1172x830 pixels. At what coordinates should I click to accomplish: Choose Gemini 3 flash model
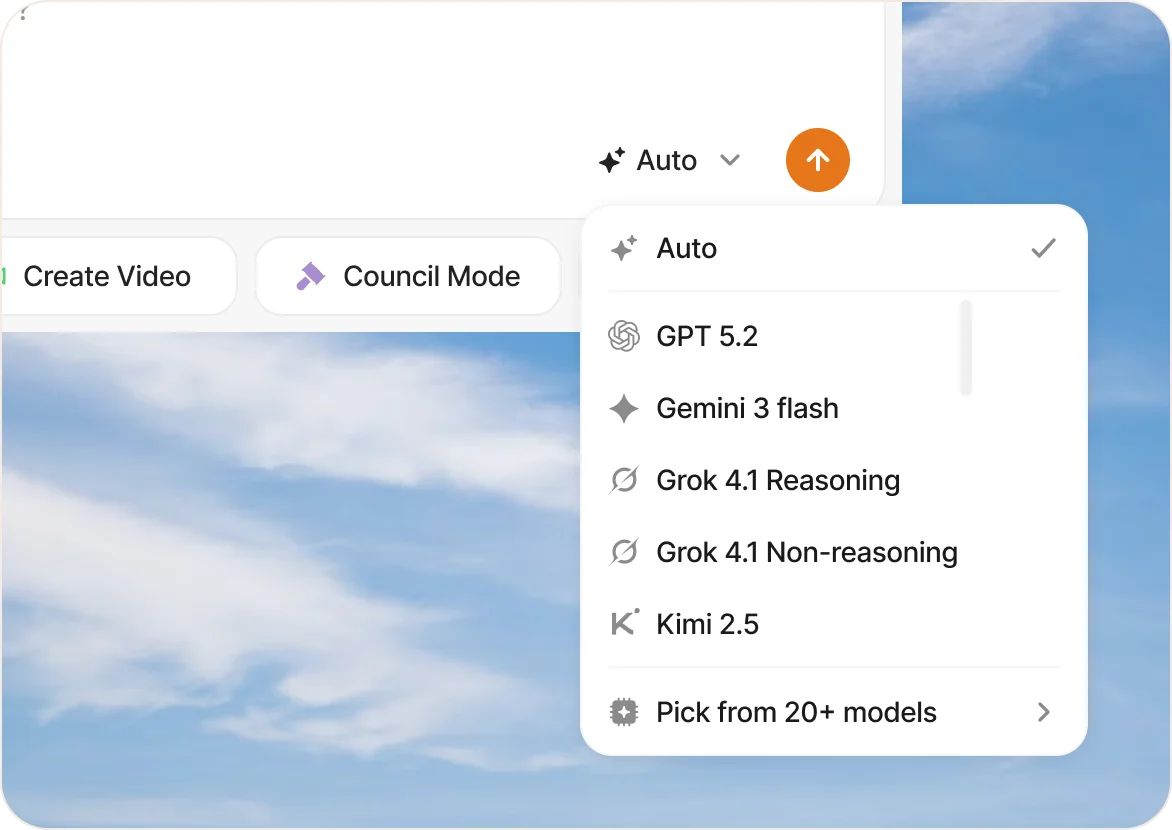click(747, 408)
